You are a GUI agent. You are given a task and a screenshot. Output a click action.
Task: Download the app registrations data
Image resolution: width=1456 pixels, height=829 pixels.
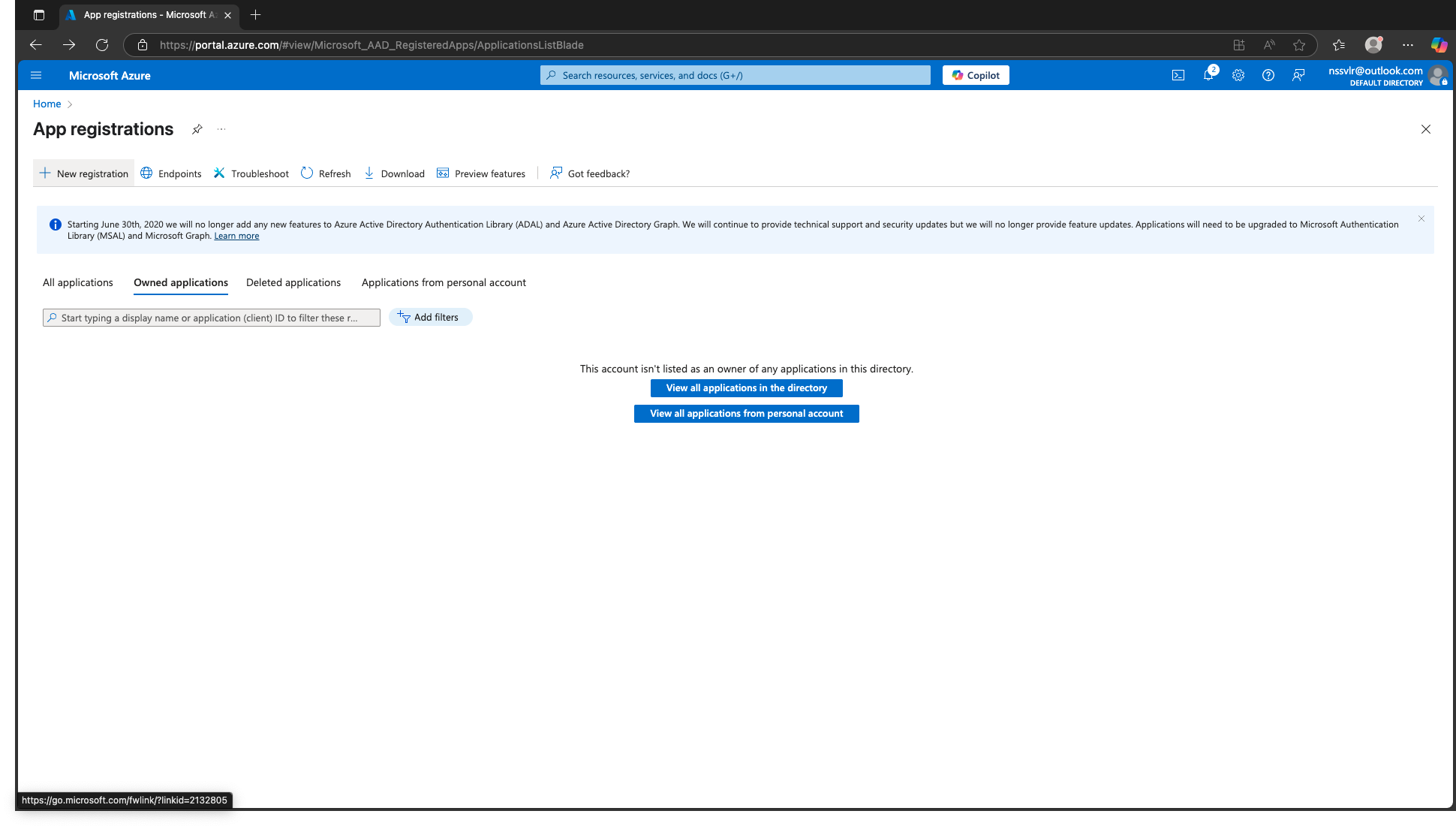coord(394,173)
